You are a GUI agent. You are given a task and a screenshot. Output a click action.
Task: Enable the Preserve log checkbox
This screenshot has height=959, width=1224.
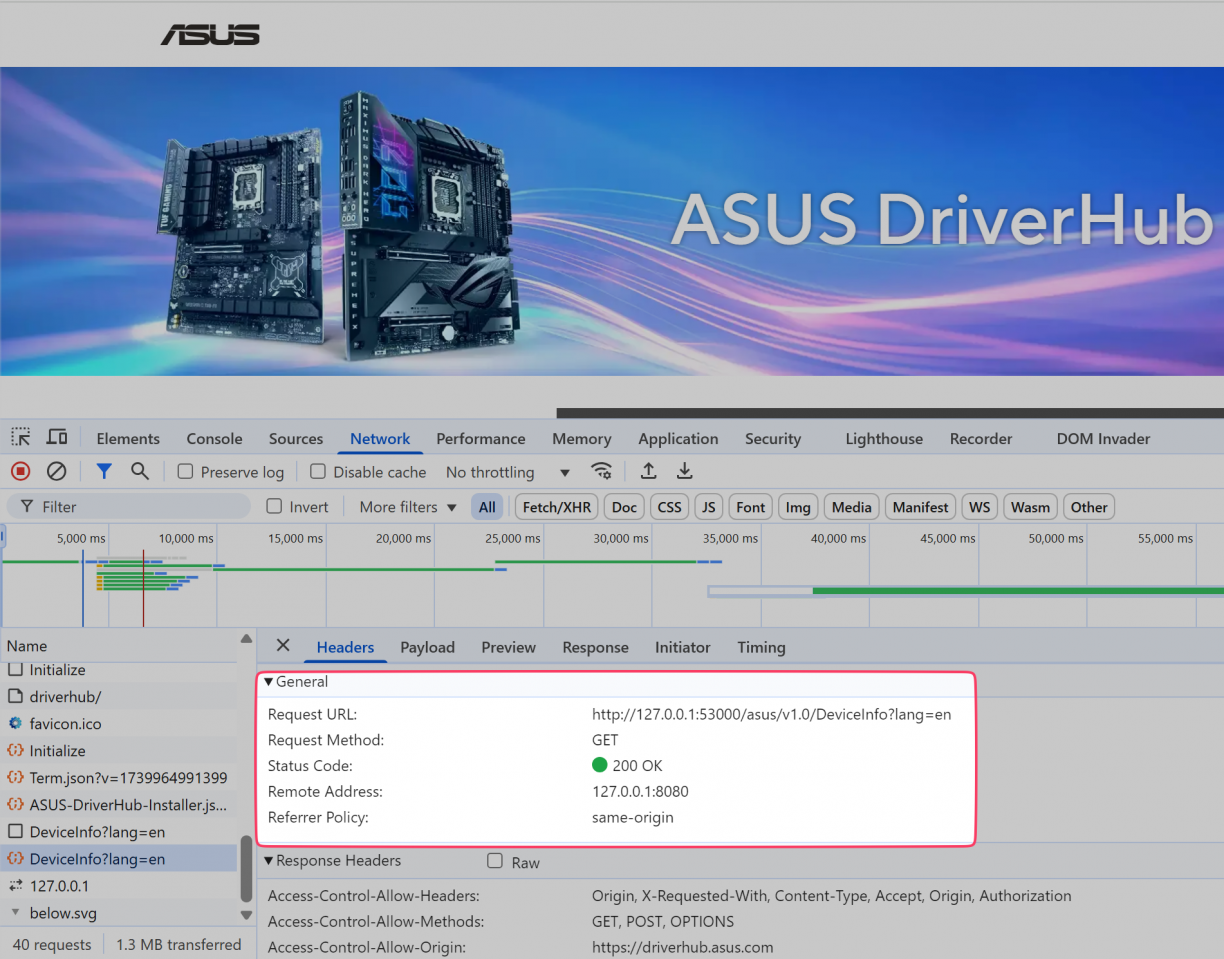[x=185, y=472]
